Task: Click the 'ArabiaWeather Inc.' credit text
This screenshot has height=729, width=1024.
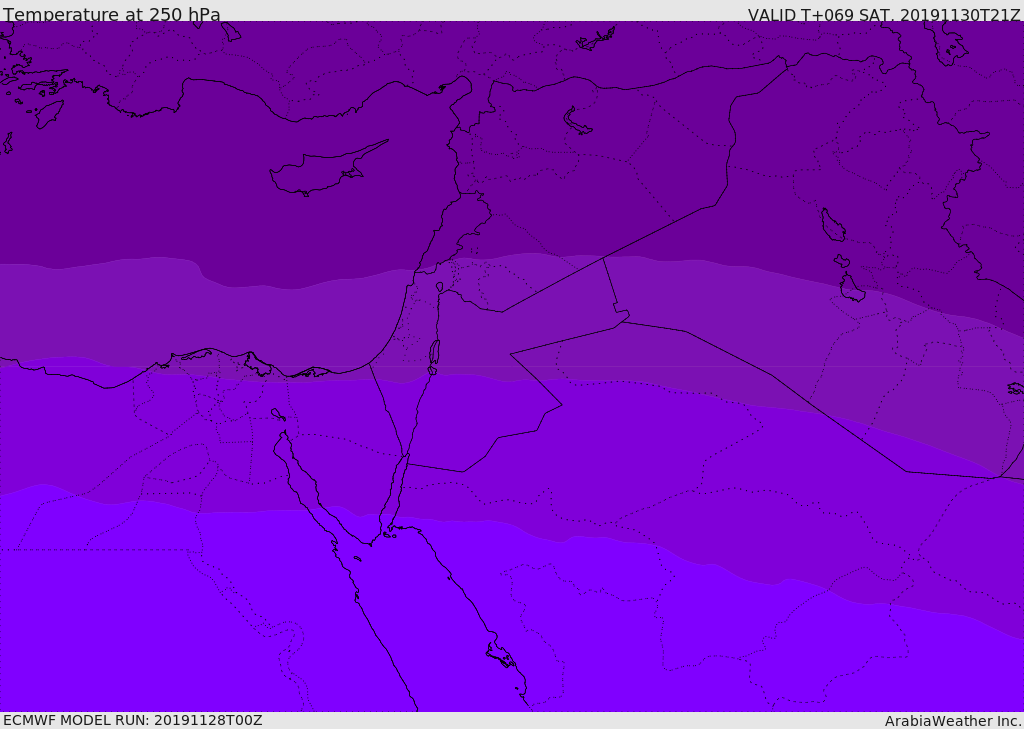Action: [954, 721]
